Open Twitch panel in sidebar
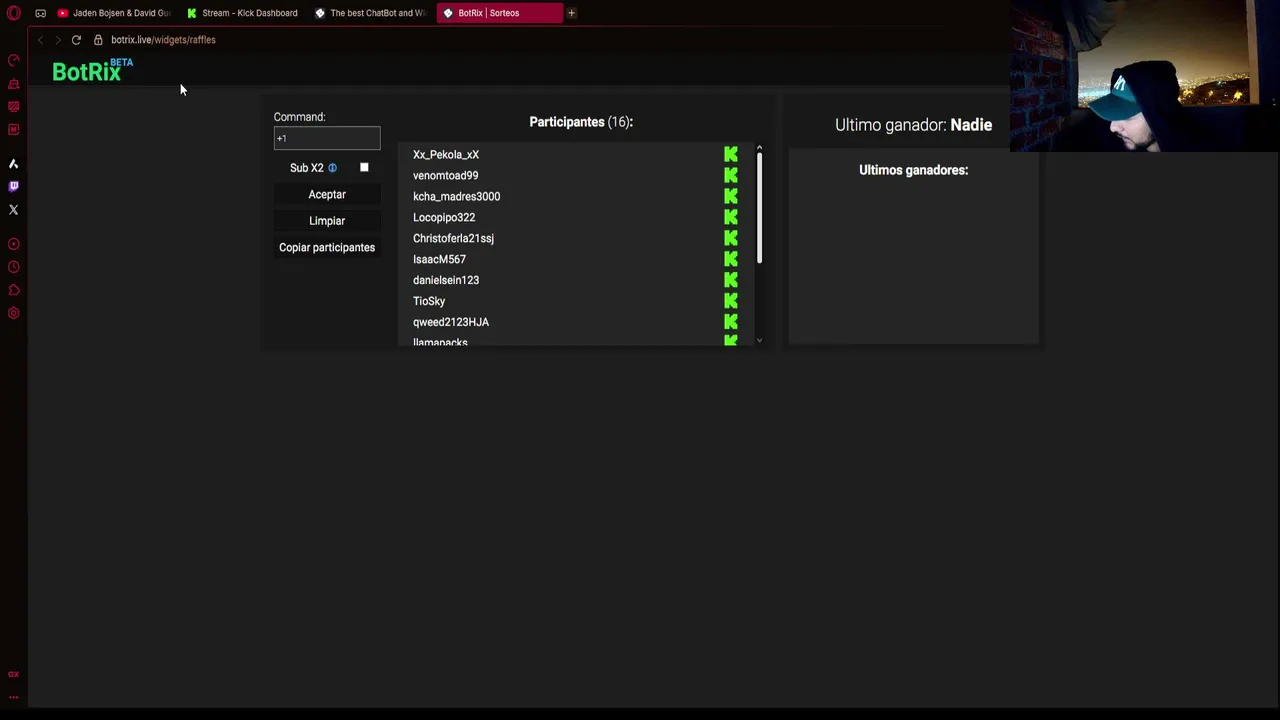This screenshot has width=1280, height=720. [x=13, y=186]
